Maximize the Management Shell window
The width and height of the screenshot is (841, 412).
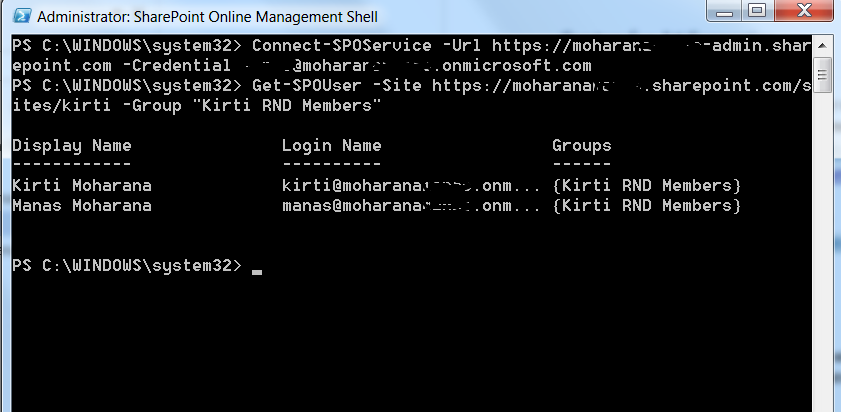756,13
